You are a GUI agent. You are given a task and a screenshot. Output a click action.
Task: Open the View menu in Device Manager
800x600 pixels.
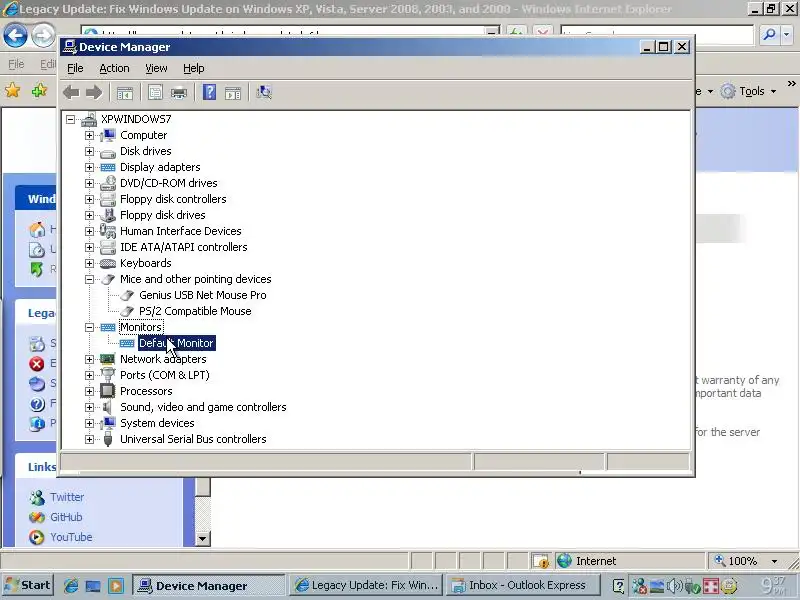click(x=156, y=68)
